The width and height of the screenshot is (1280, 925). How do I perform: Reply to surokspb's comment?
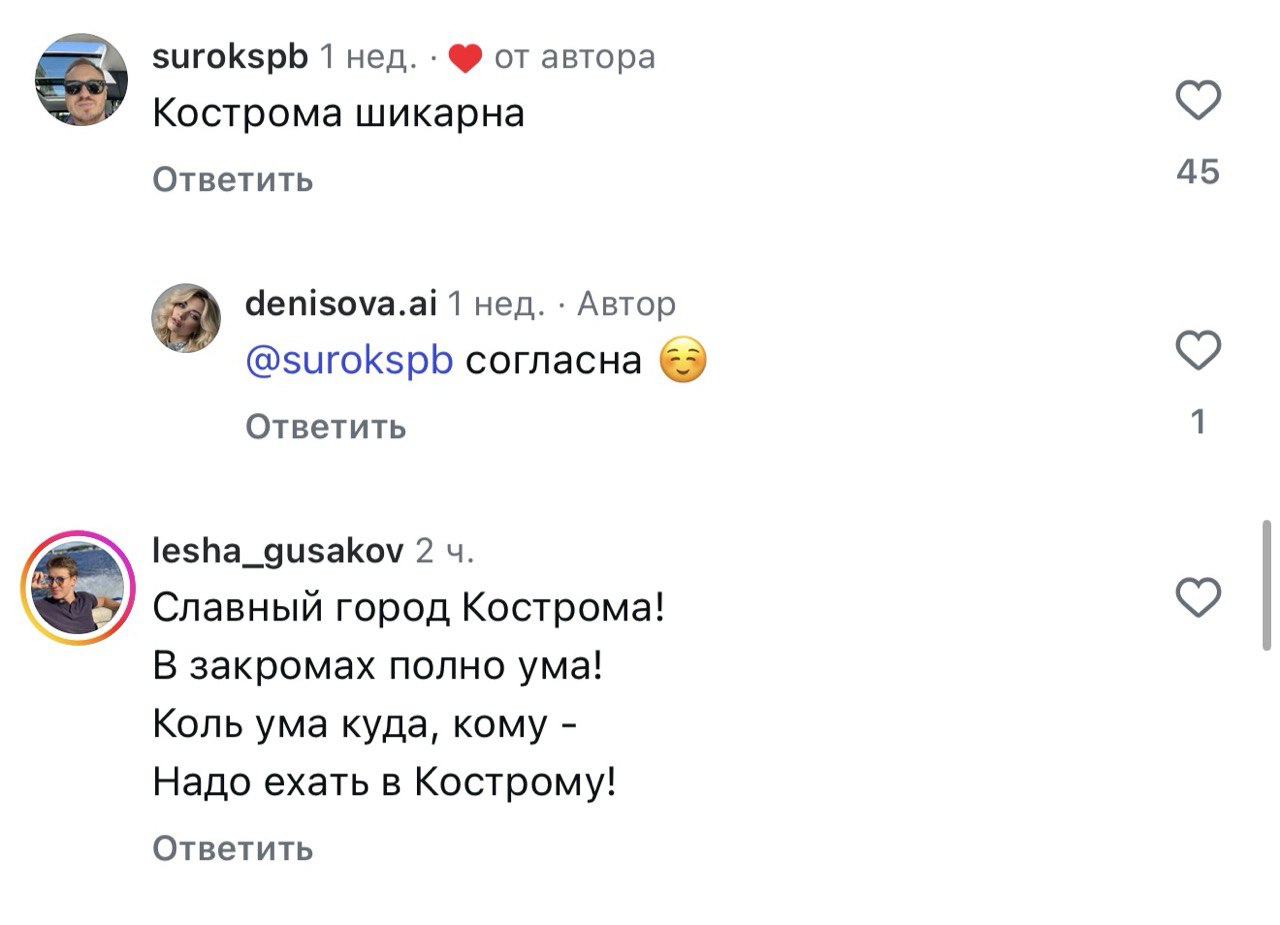[233, 180]
